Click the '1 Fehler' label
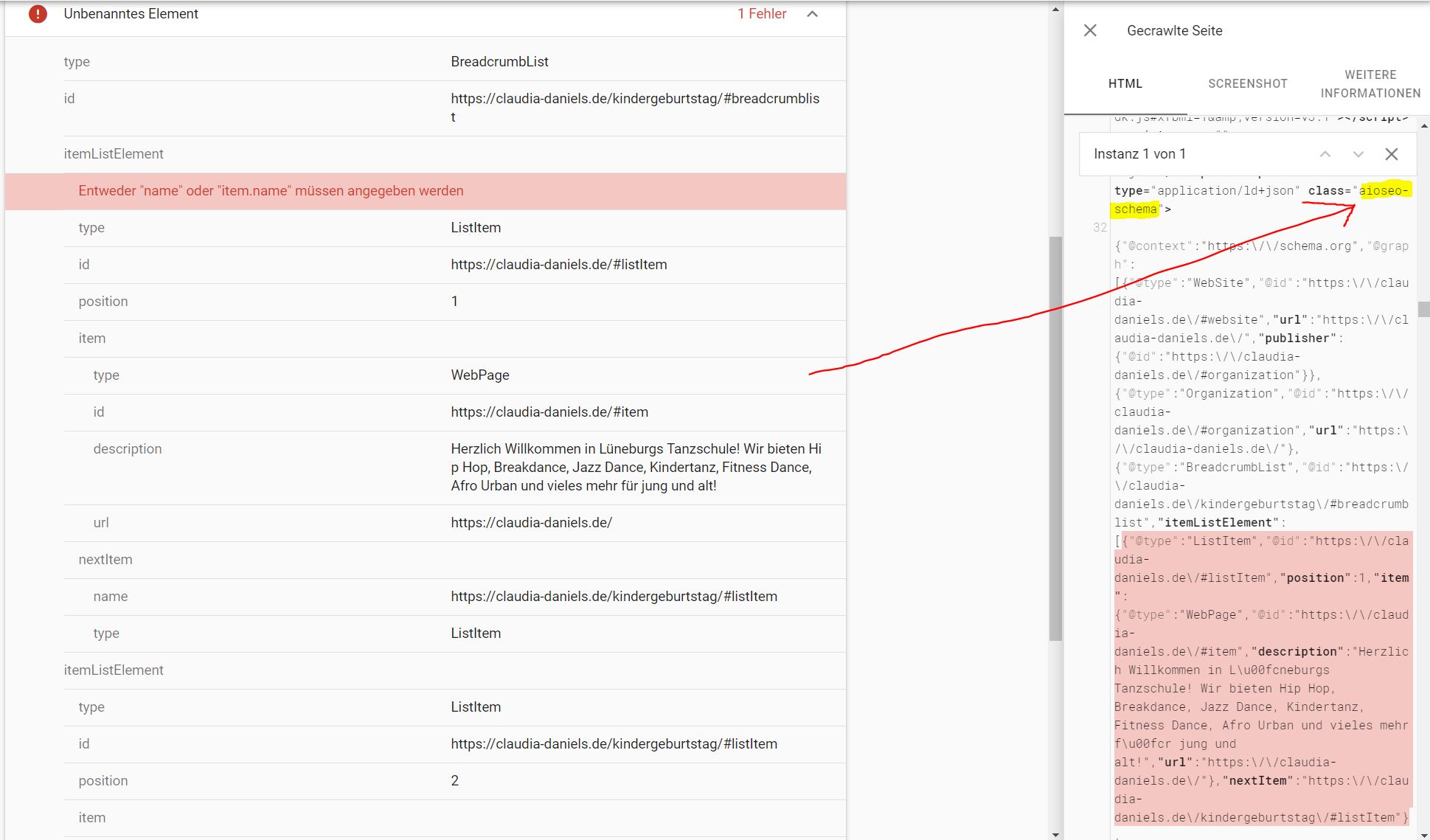 (x=761, y=14)
